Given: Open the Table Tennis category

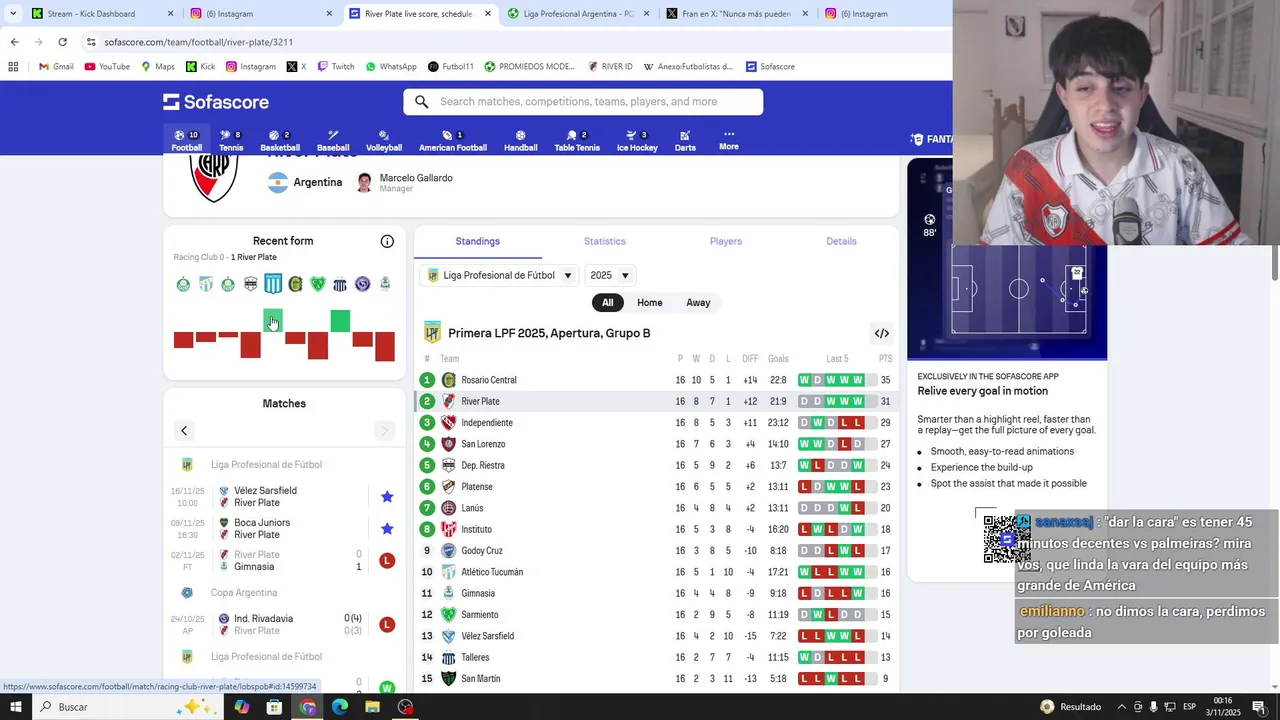Looking at the screenshot, I should (x=577, y=141).
